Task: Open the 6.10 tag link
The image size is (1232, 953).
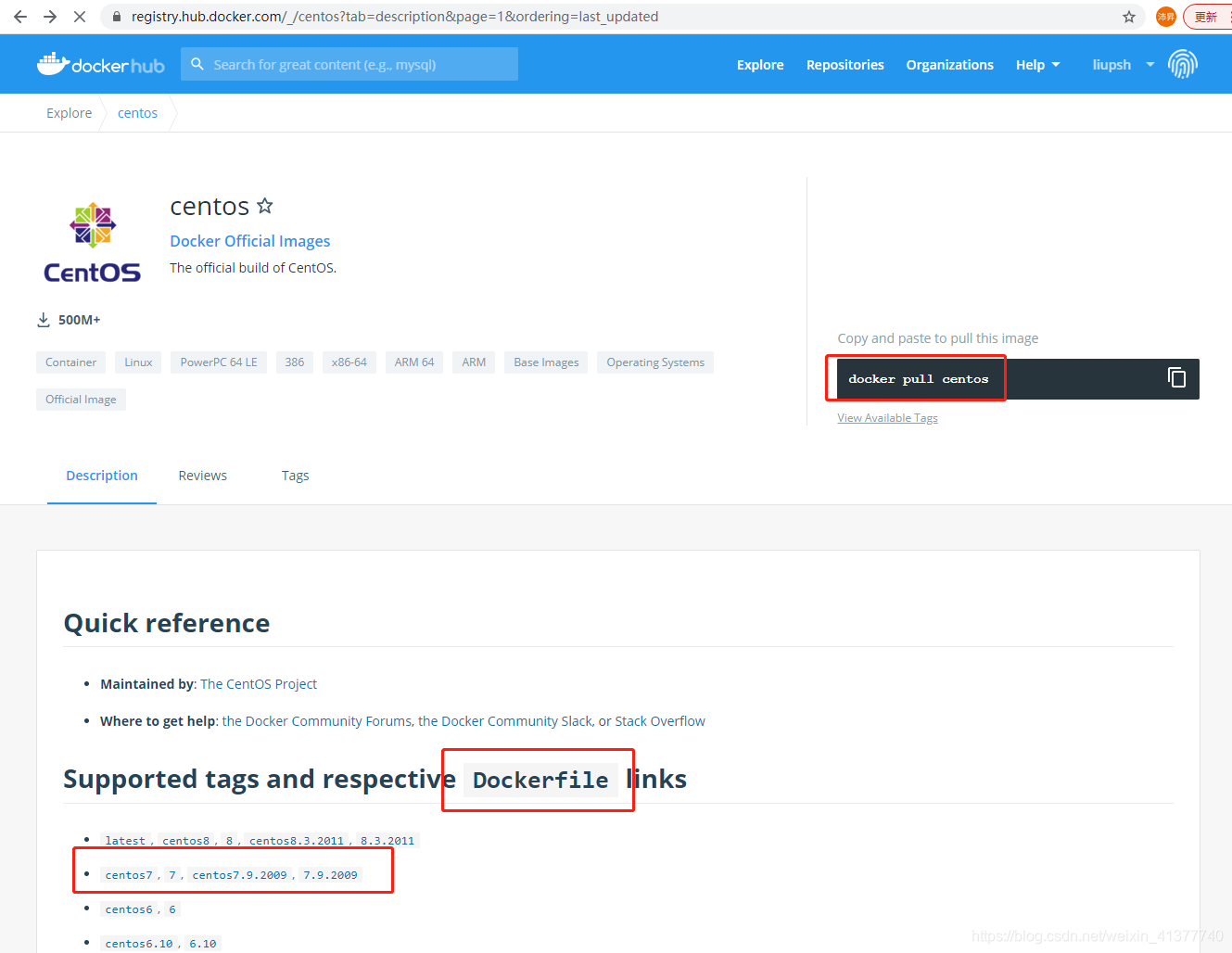Action: (202, 944)
